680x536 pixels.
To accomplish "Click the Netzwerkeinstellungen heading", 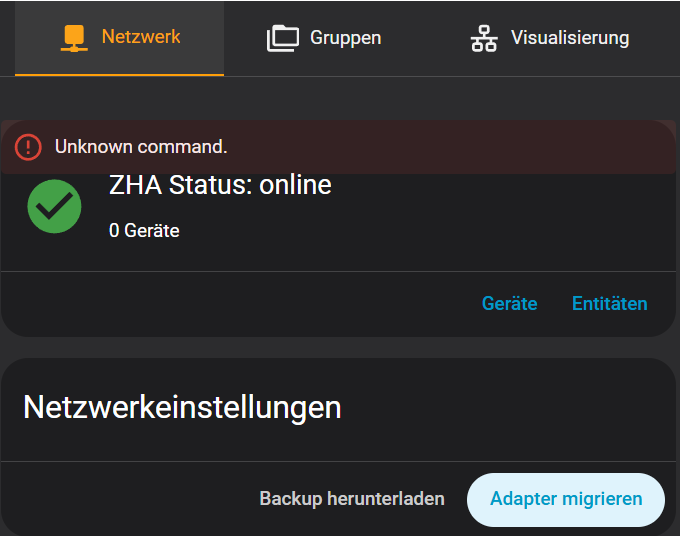I will pos(182,407).
